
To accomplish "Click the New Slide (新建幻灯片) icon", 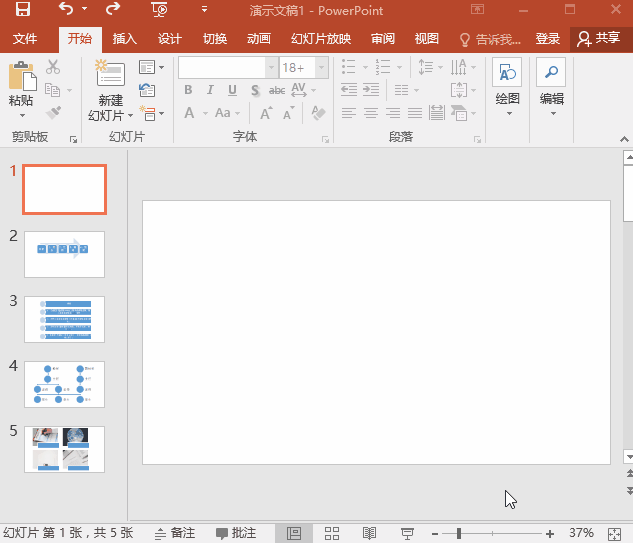I will 110,75.
